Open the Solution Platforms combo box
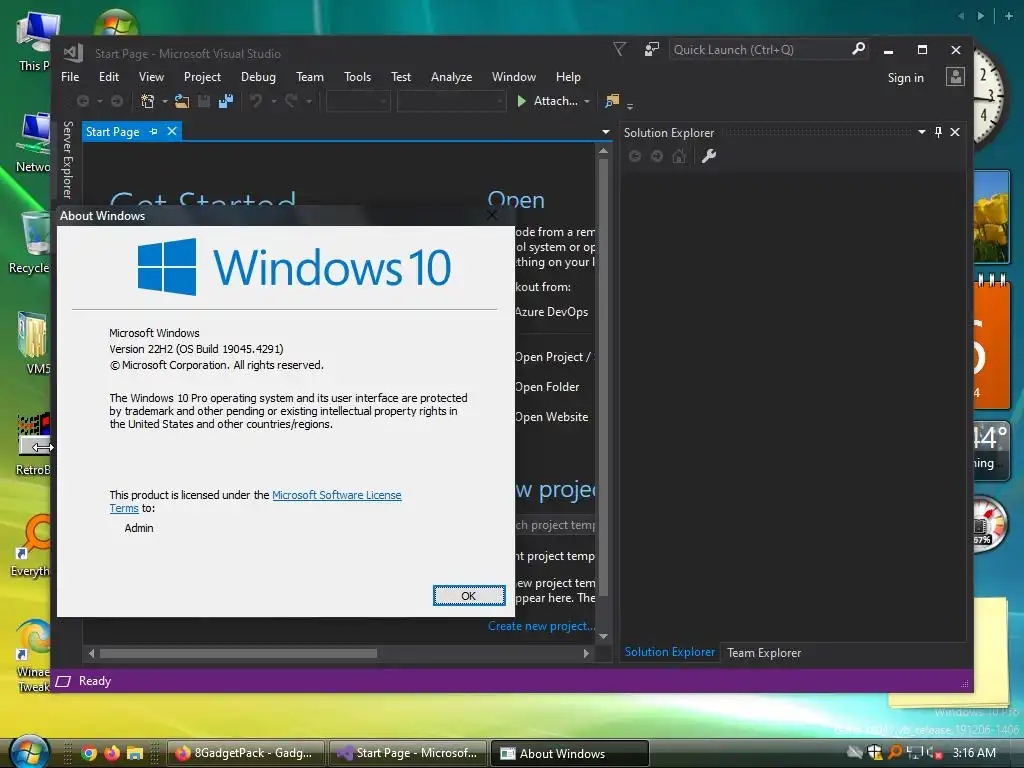The height and width of the screenshot is (768, 1024). click(451, 101)
